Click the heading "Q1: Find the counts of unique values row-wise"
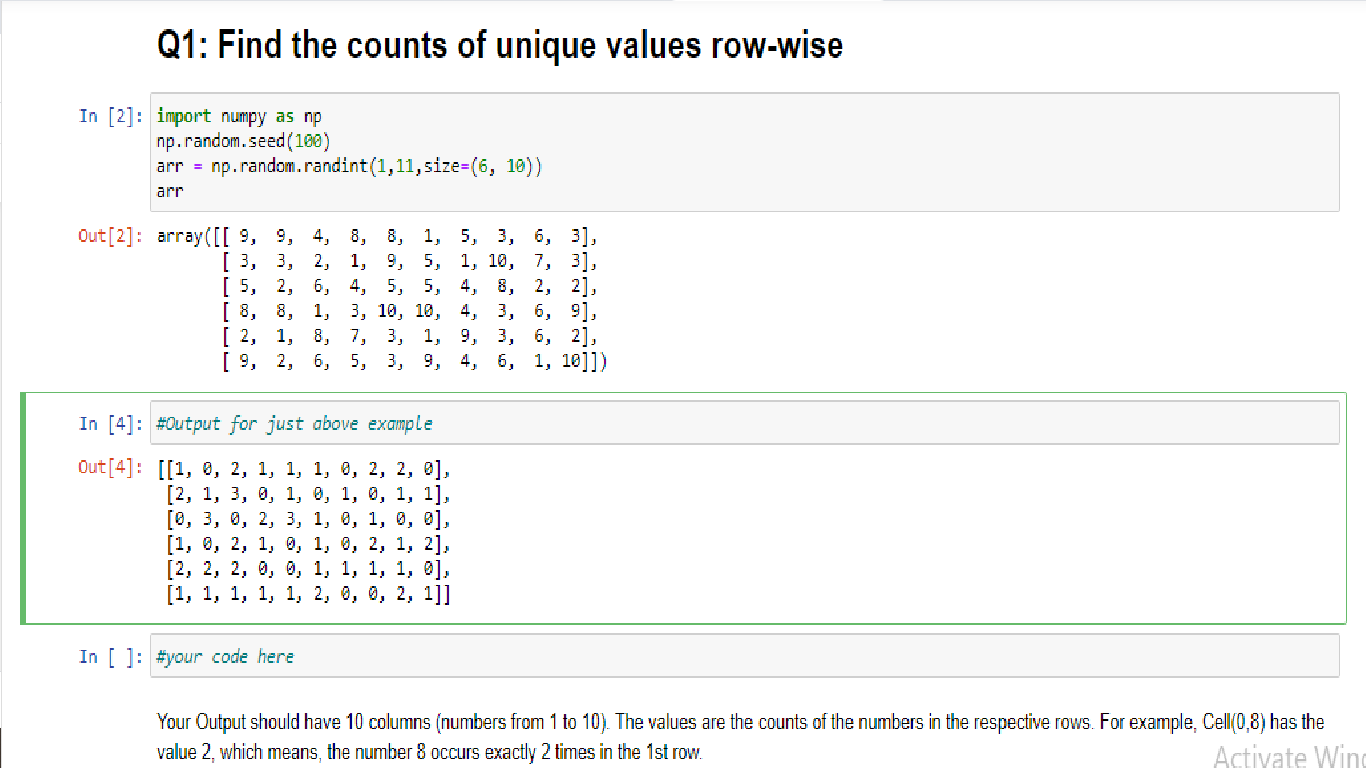Image resolution: width=1366 pixels, height=768 pixels. click(500, 45)
